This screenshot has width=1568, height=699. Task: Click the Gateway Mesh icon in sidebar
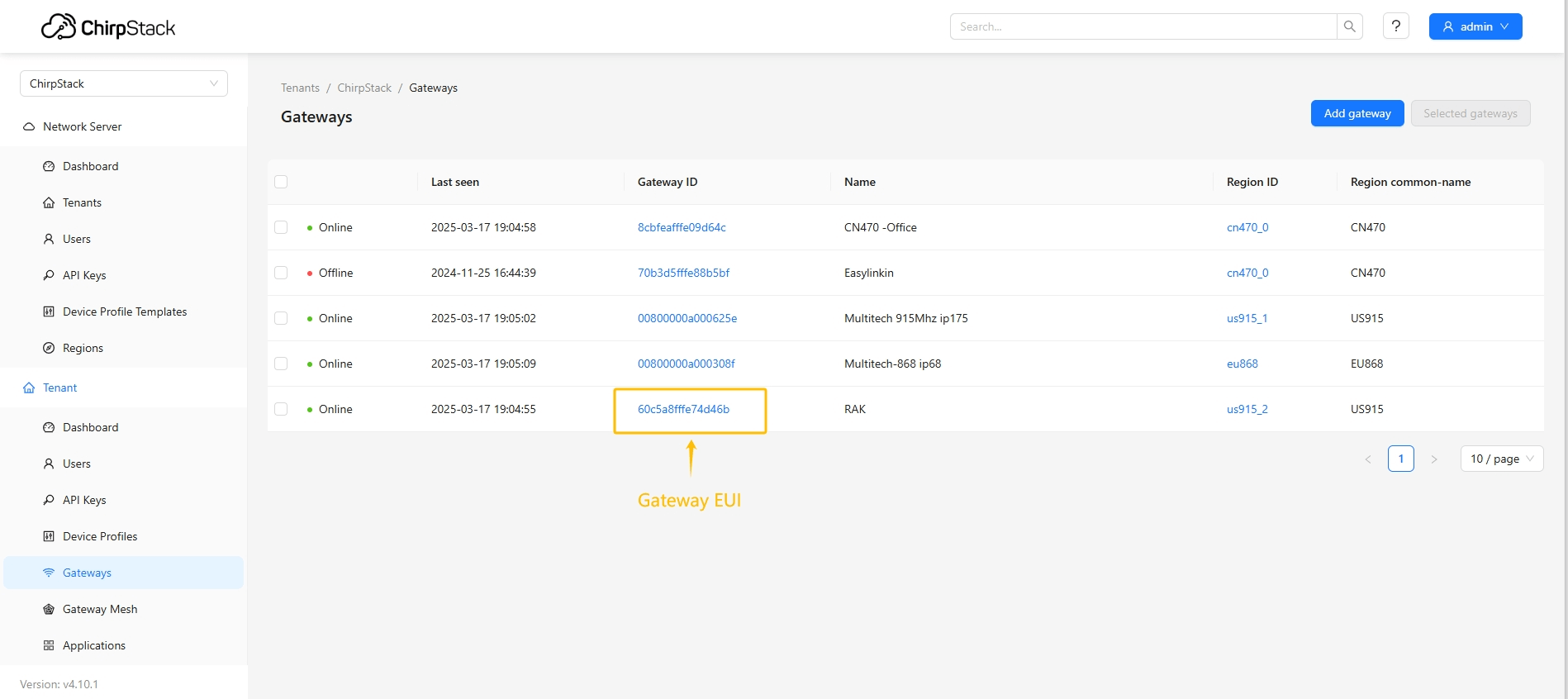coord(49,609)
